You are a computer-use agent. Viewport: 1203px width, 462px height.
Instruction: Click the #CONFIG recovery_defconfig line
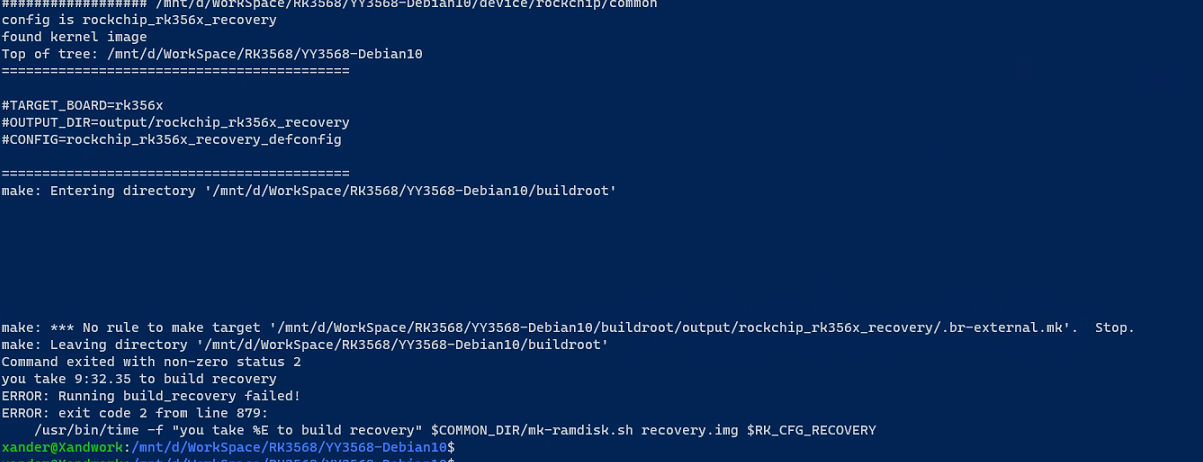tap(171, 139)
